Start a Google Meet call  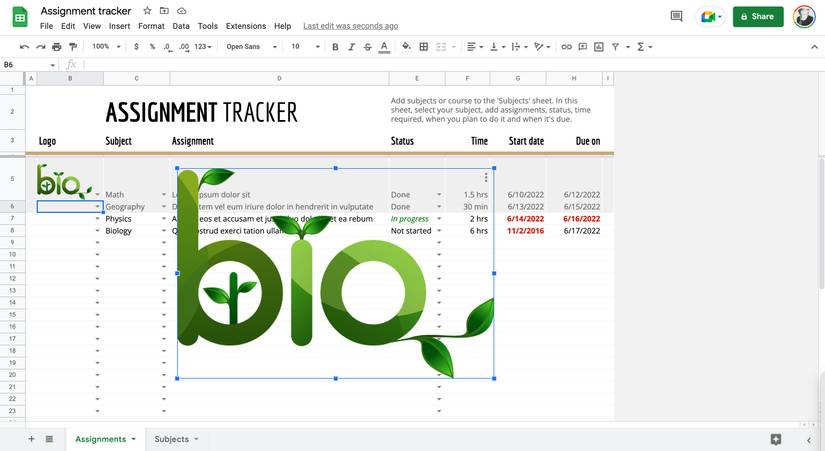(710, 16)
